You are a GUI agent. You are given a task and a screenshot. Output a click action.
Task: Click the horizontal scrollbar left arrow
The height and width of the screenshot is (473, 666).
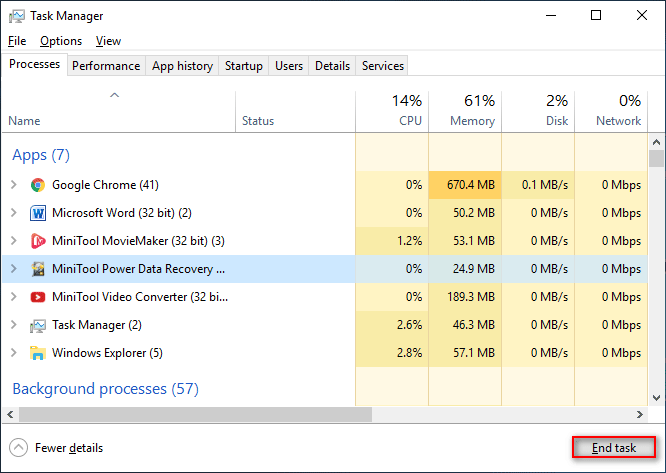coord(10,414)
